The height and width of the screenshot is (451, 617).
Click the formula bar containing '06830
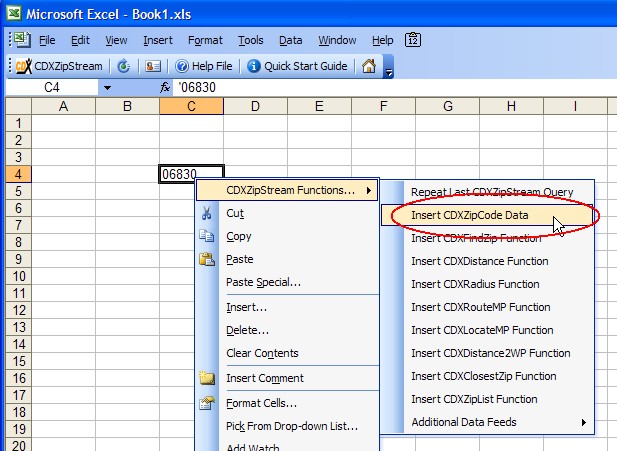(393, 87)
